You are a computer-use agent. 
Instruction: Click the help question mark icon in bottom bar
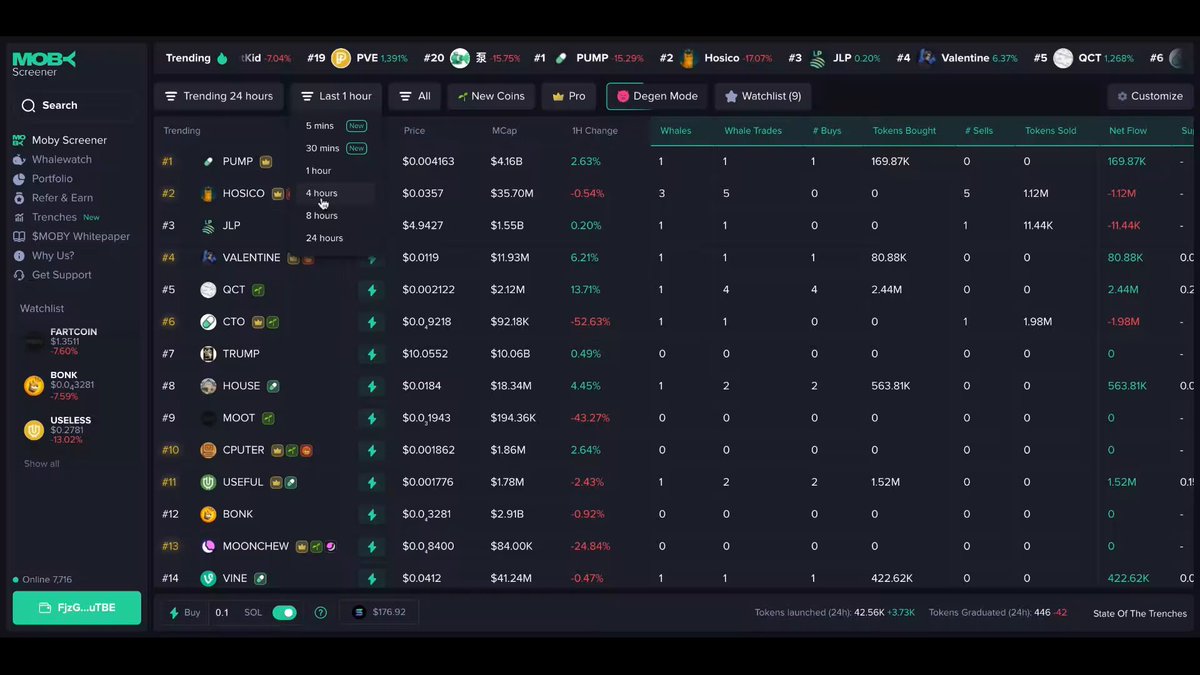(x=321, y=613)
